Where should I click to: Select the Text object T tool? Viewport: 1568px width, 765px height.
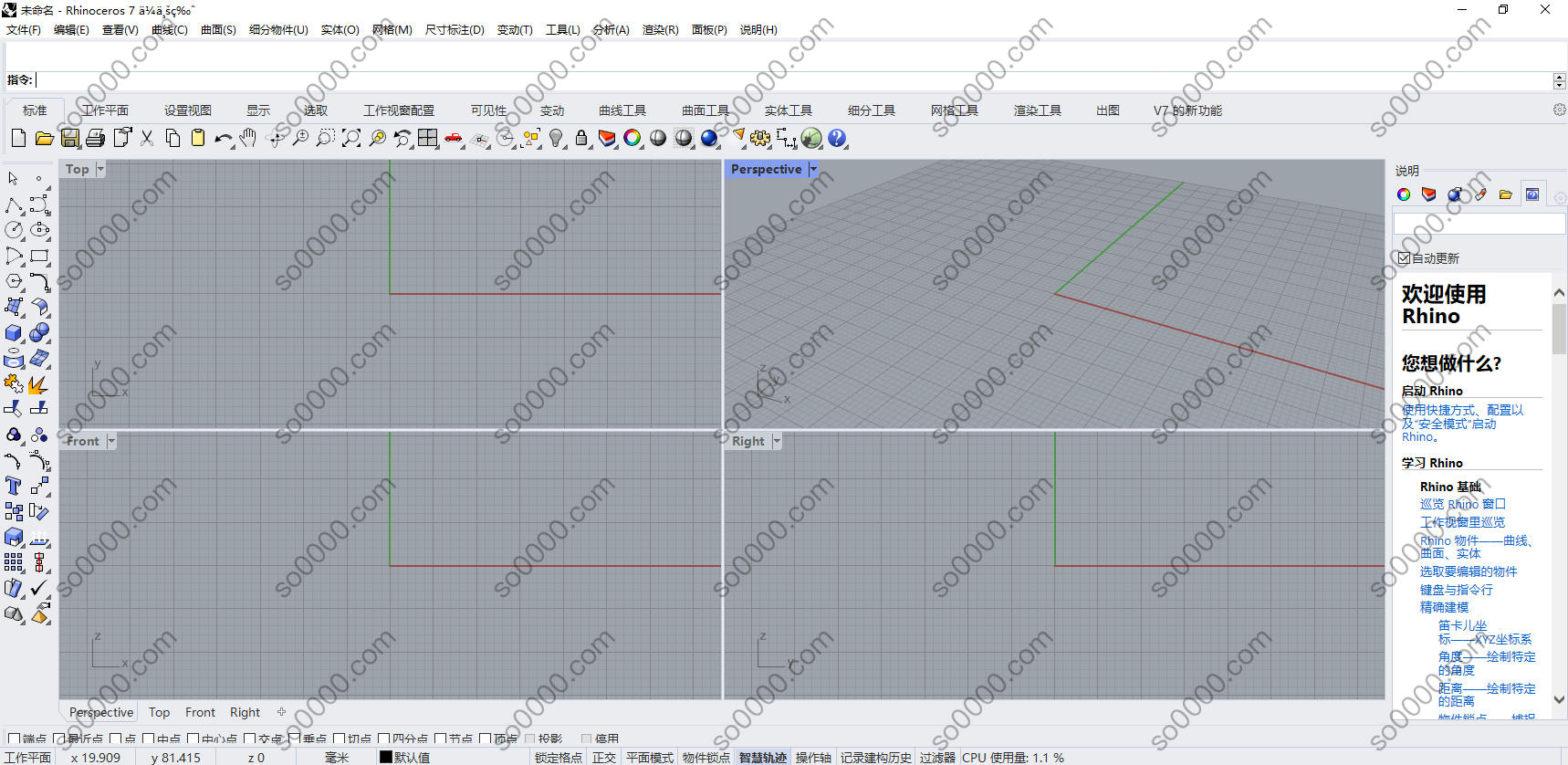(13, 486)
